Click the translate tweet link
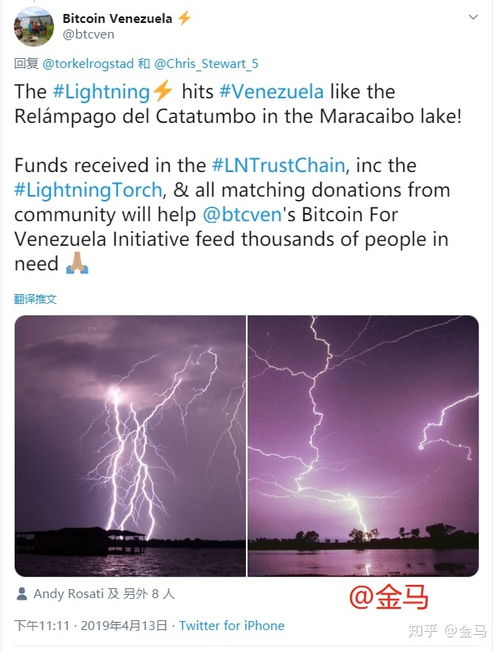This screenshot has width=500, height=653. [x=35, y=299]
